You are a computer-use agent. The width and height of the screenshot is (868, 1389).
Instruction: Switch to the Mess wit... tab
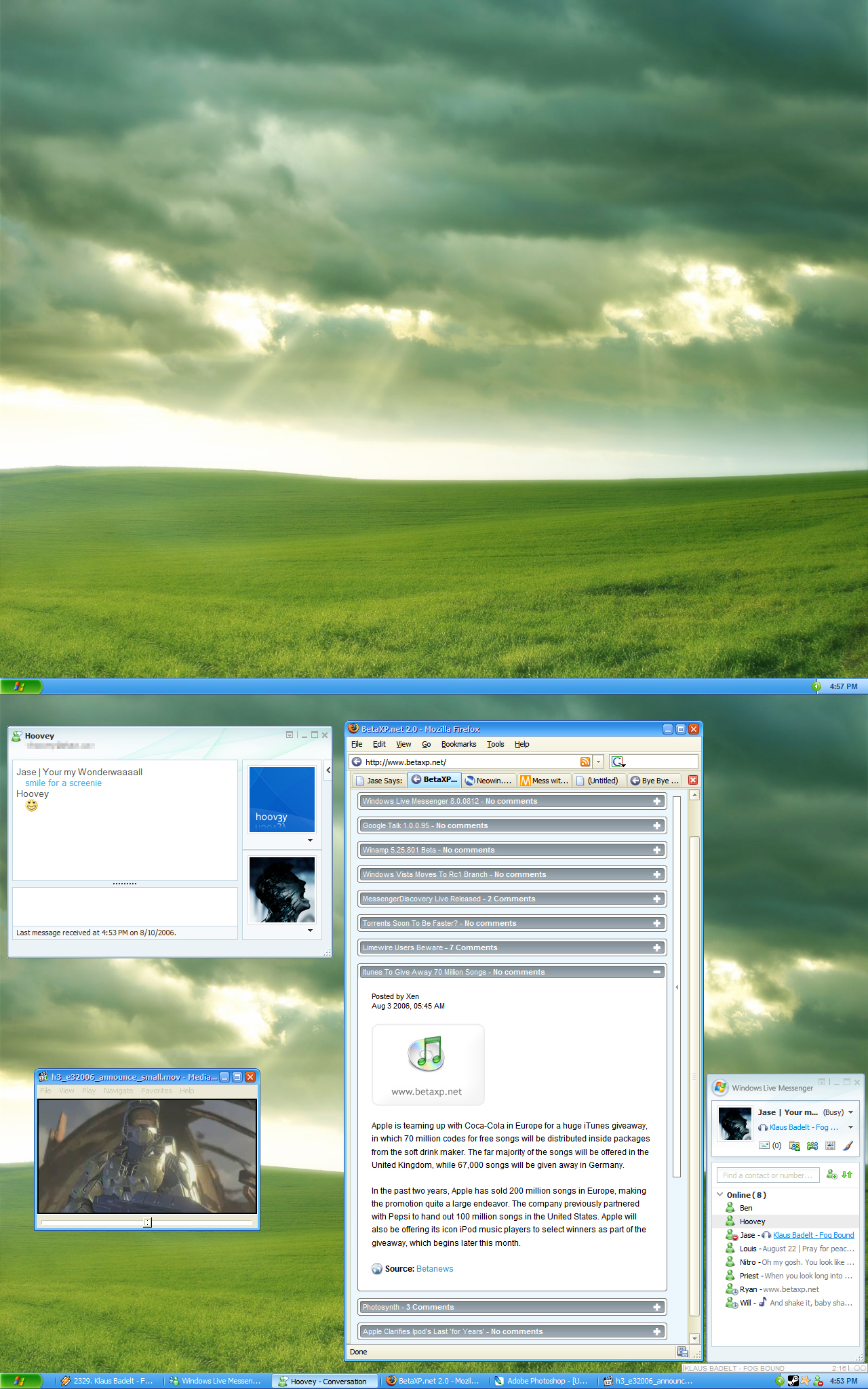(x=545, y=781)
